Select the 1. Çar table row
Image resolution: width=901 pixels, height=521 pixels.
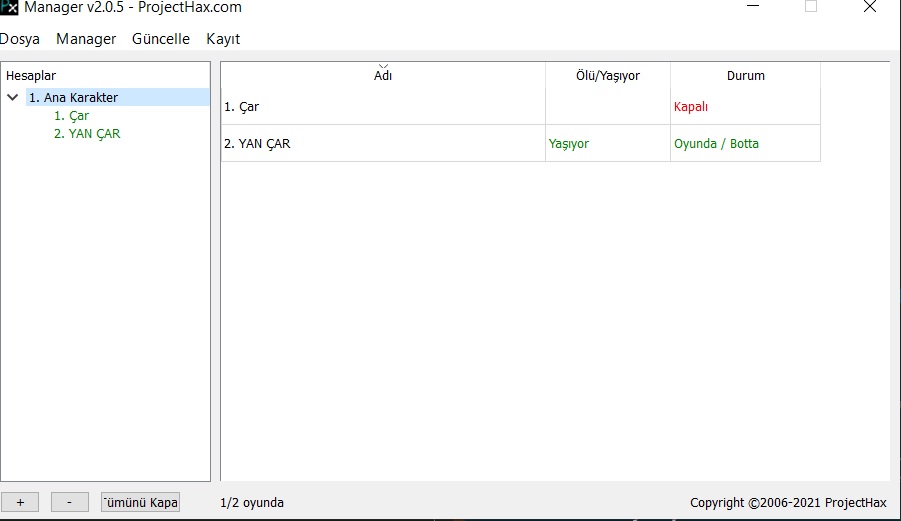(380, 107)
